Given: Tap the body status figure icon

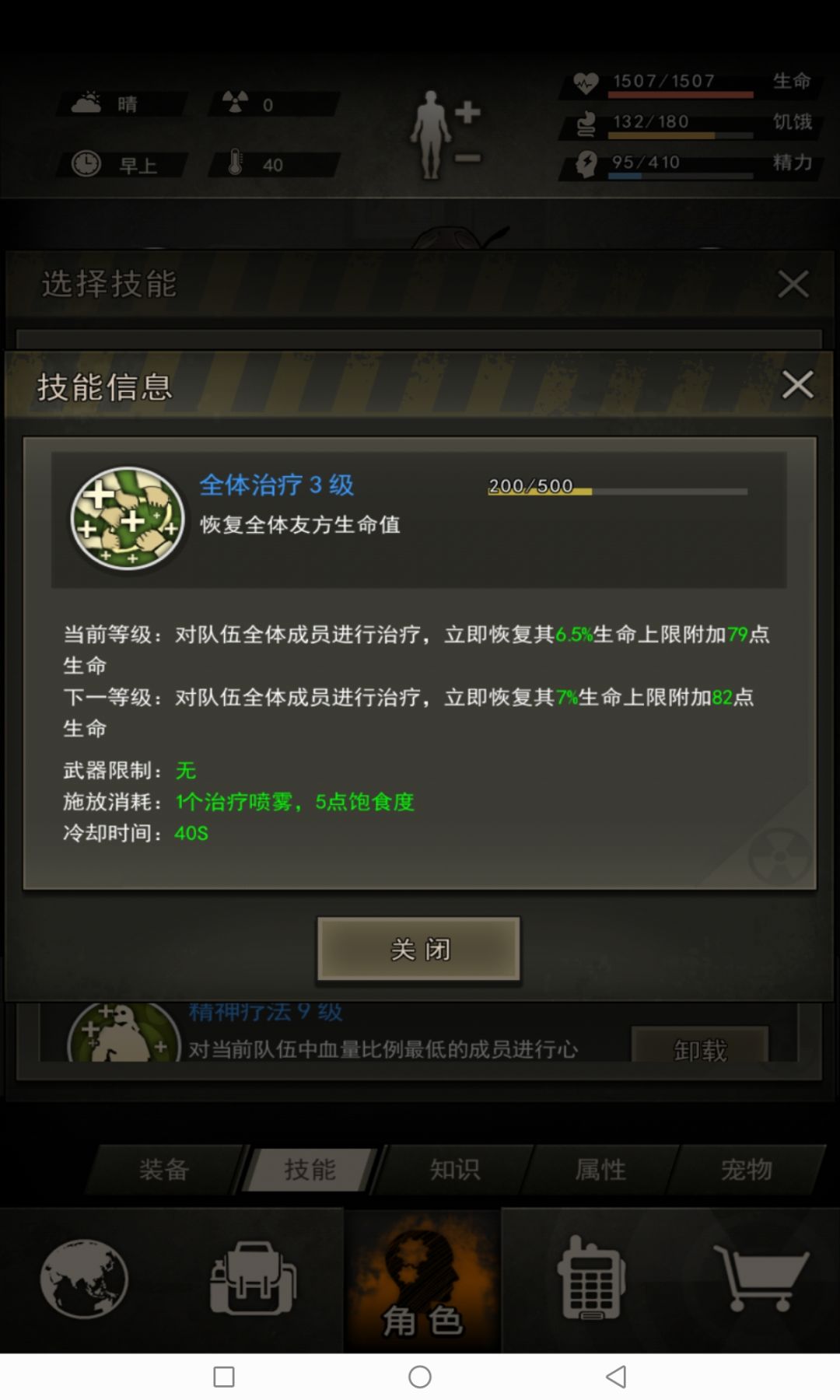Looking at the screenshot, I should tap(446, 134).
